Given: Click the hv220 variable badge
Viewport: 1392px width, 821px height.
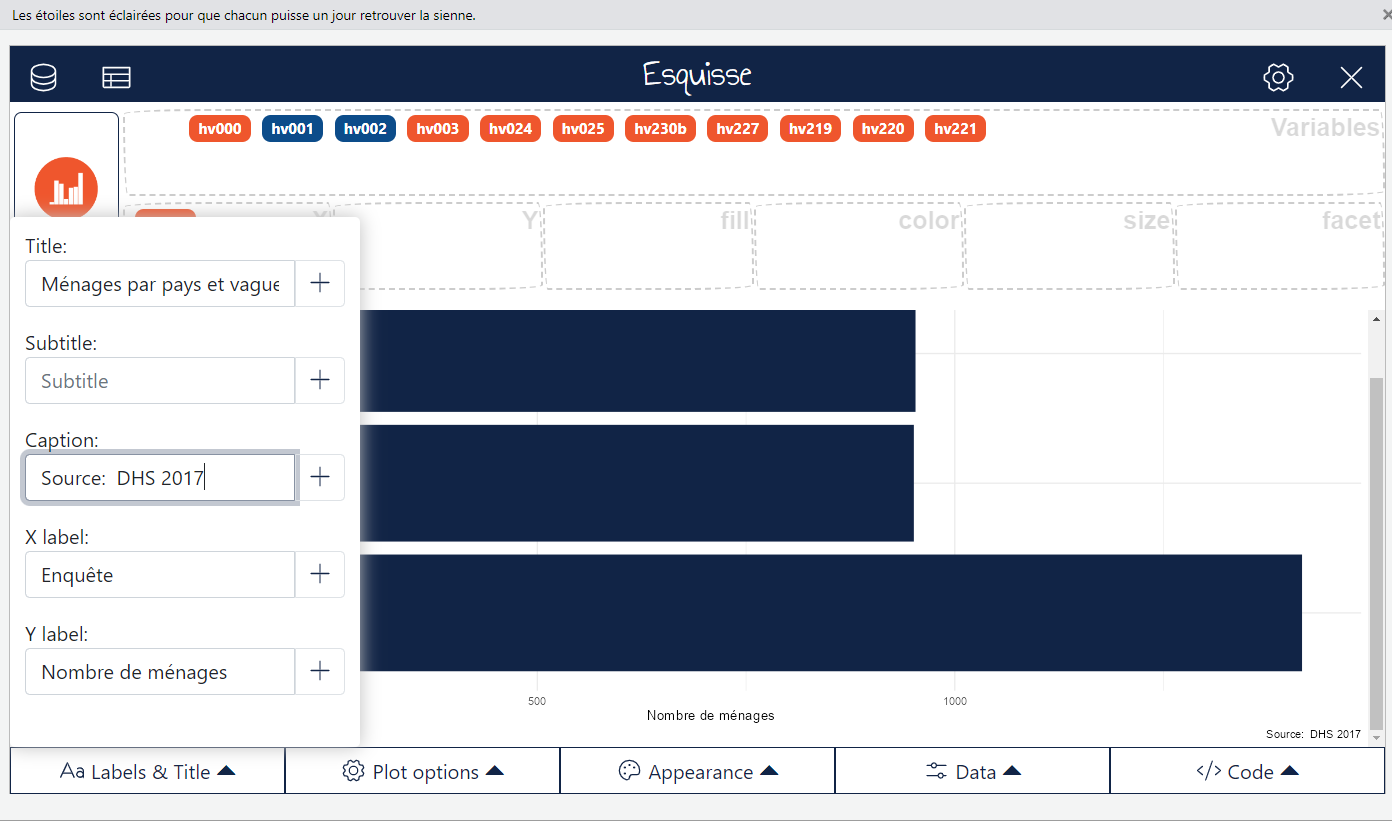Looking at the screenshot, I should click(883, 128).
